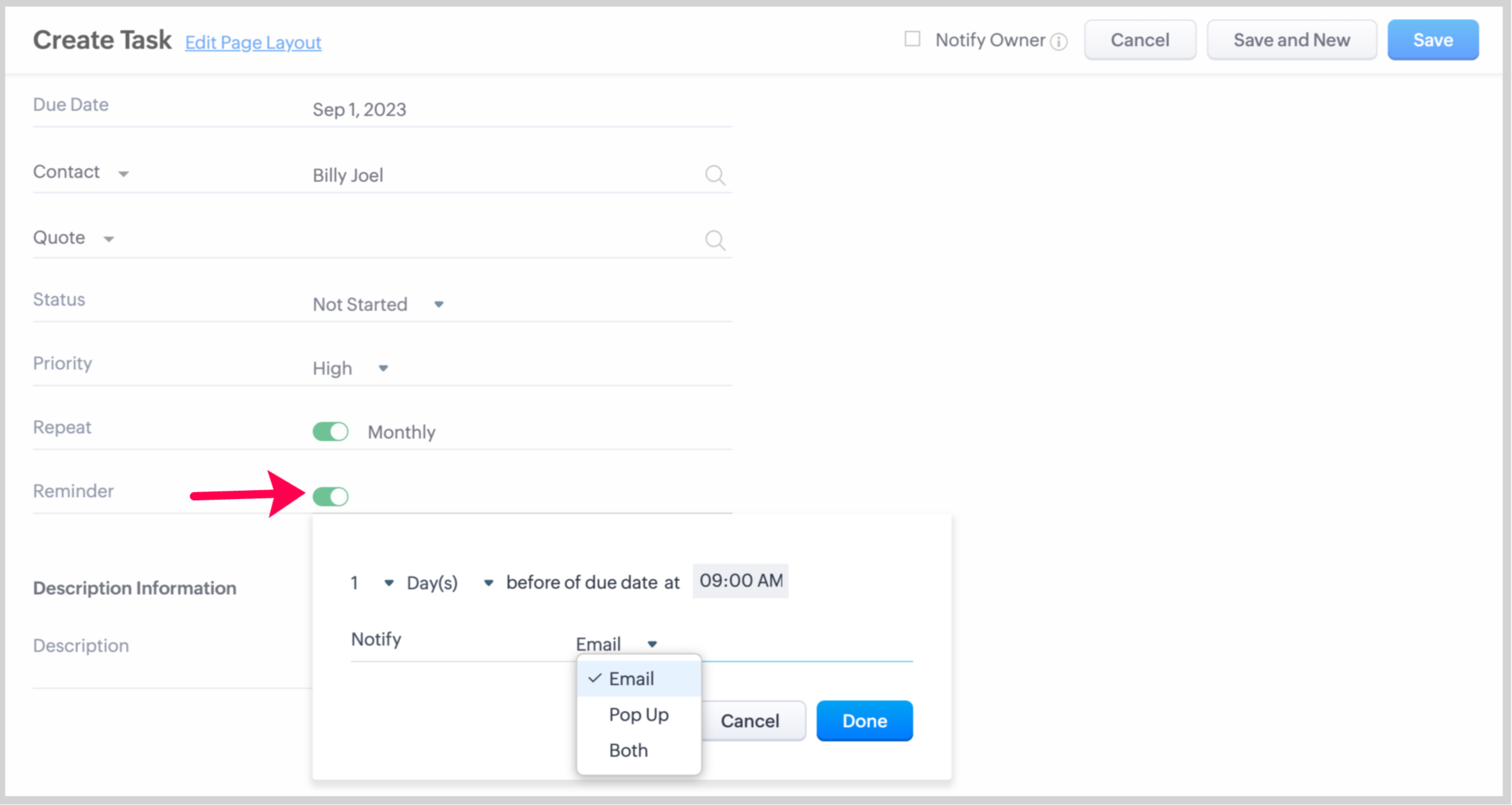Screen dimensions: 1512x805
Task: Choose Both from the Notify options
Action: pos(628,750)
